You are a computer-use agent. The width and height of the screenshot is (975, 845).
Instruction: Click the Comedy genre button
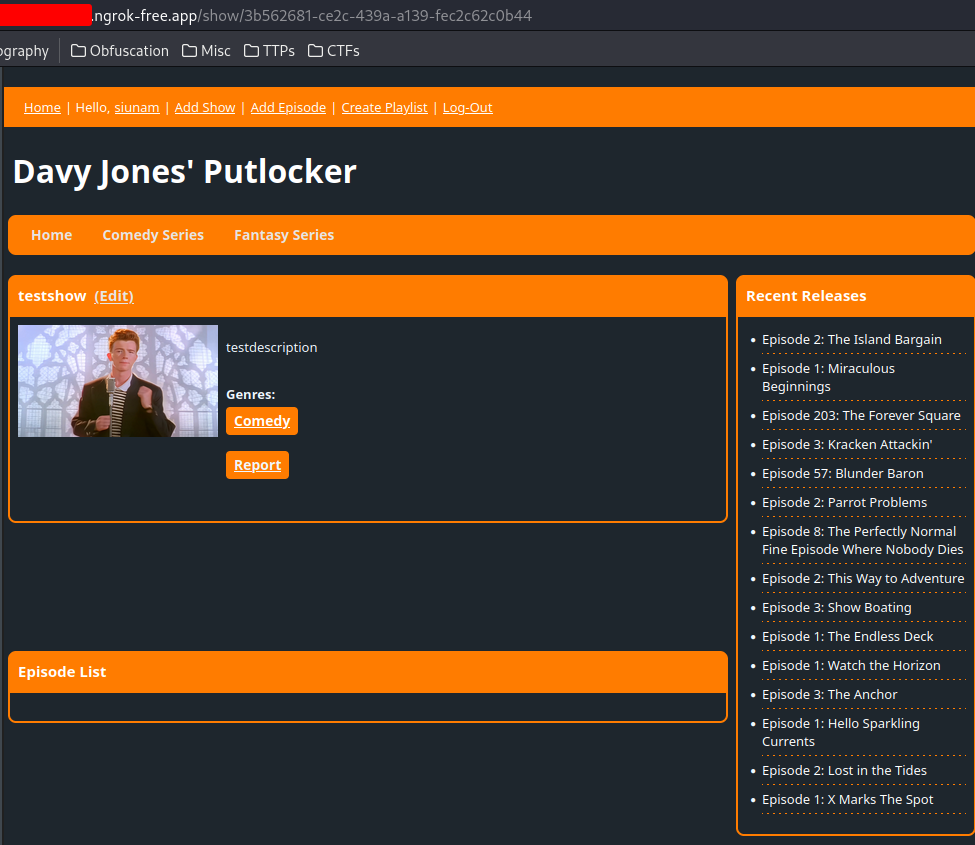point(262,421)
